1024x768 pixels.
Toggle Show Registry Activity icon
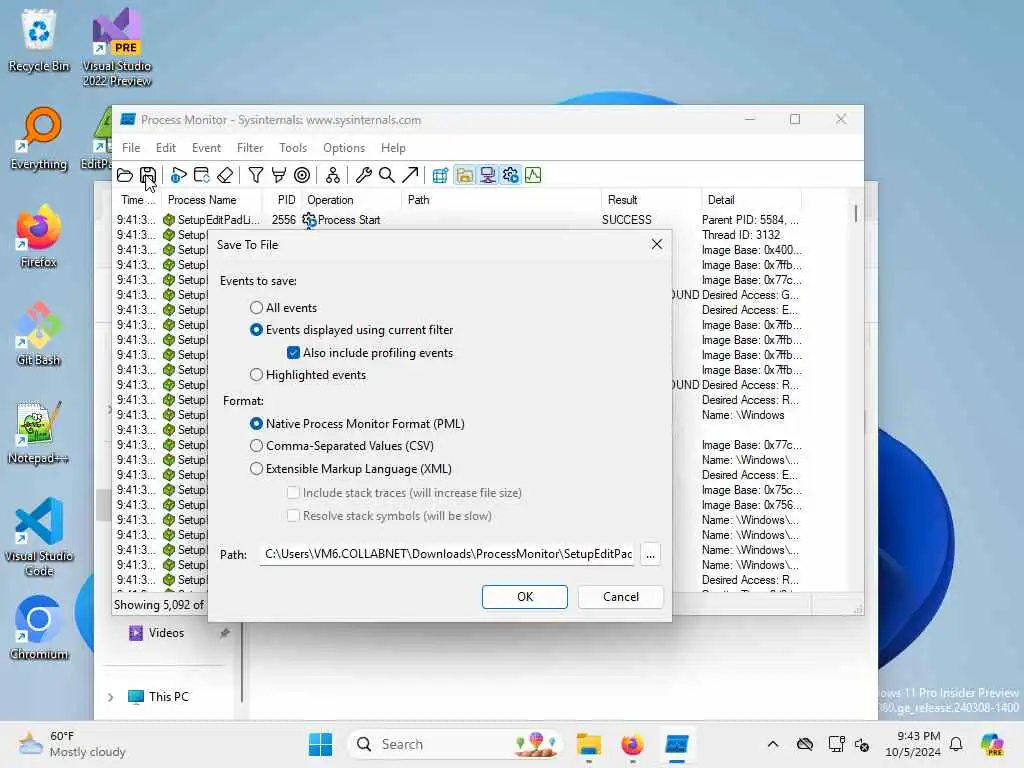440,175
